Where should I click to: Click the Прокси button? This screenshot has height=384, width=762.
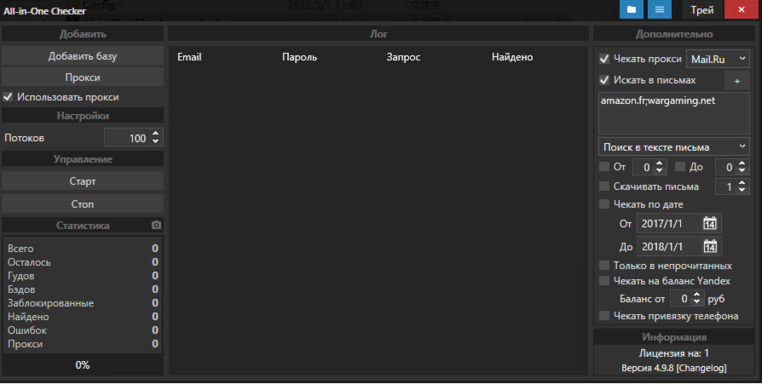coord(83,77)
